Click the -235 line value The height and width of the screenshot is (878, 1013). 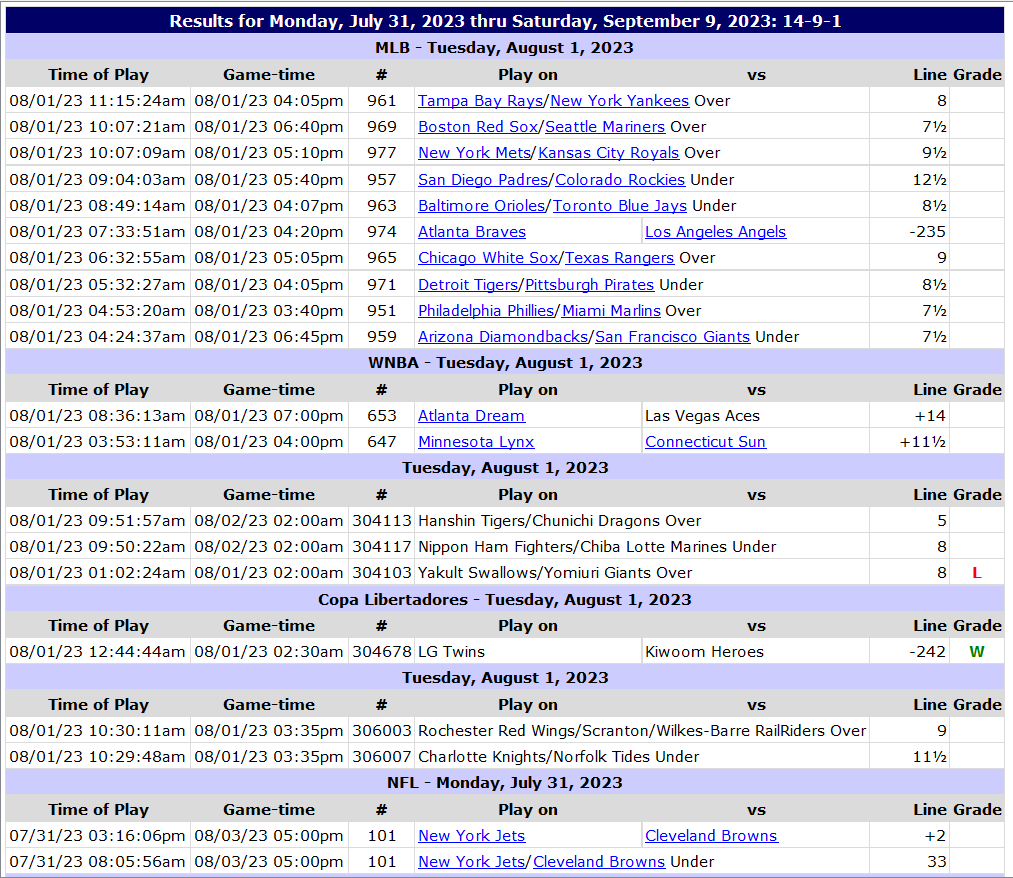(x=927, y=232)
